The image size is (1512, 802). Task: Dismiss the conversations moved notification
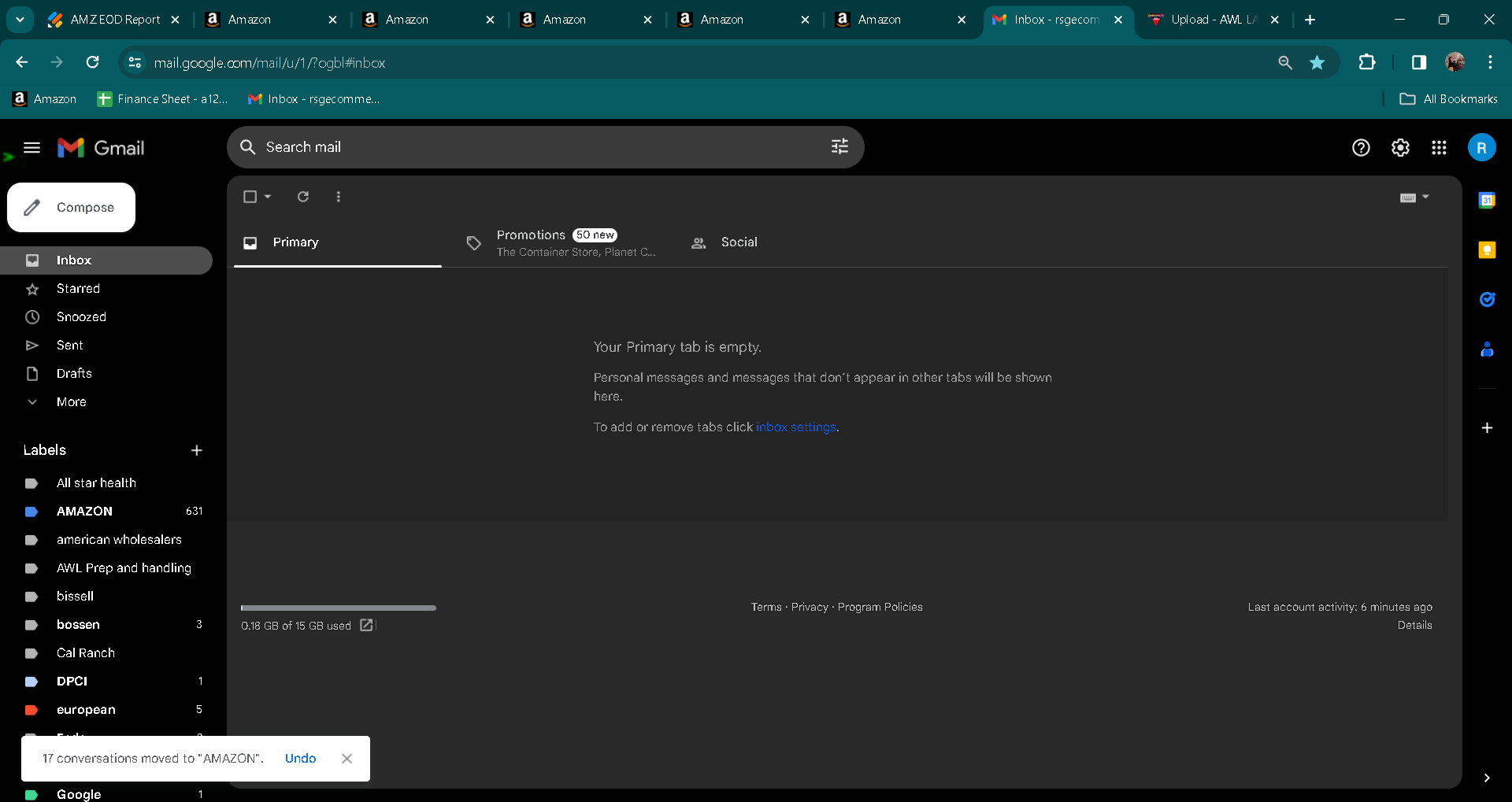[x=346, y=759]
